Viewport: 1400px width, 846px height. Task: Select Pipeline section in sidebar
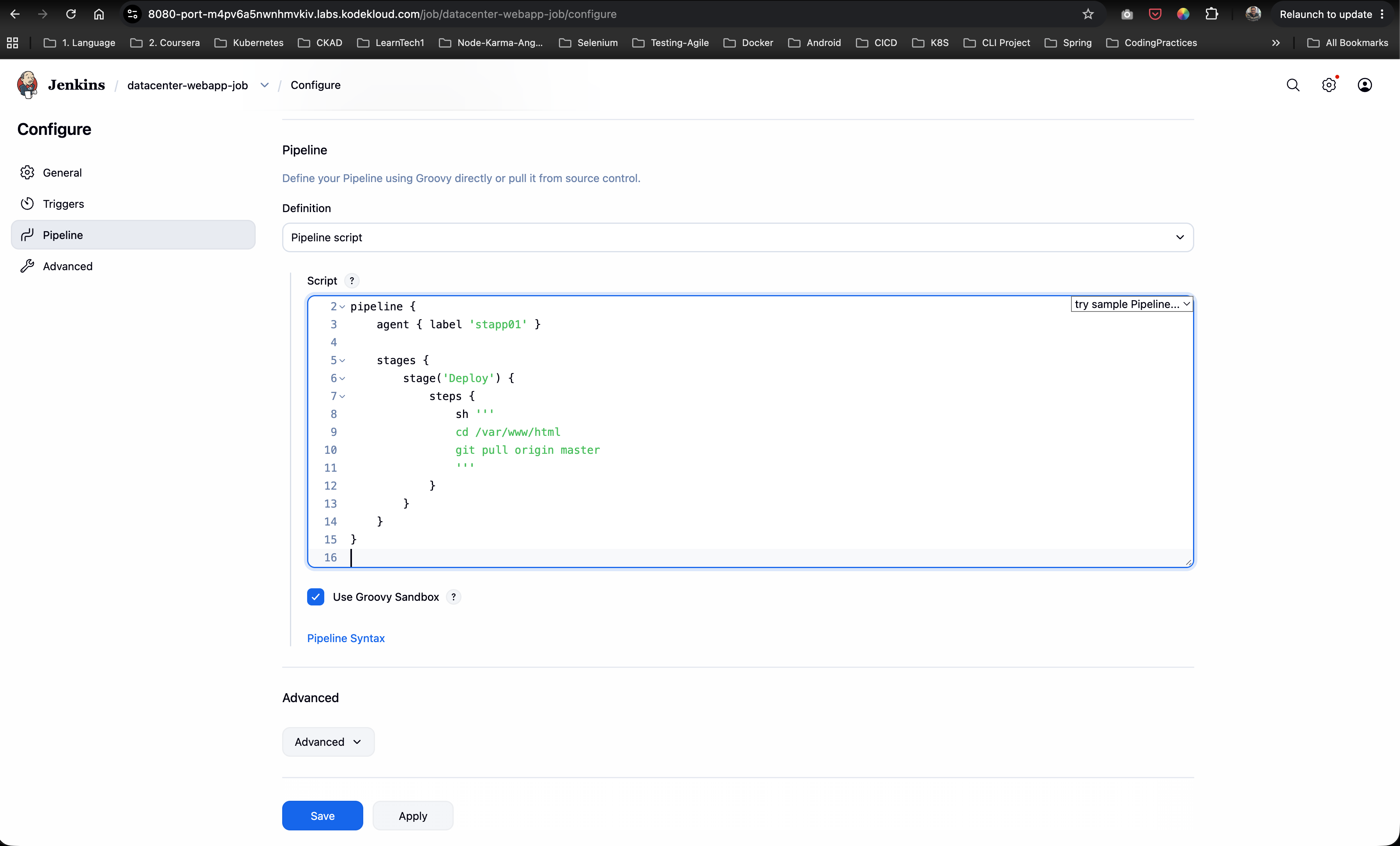[133, 235]
